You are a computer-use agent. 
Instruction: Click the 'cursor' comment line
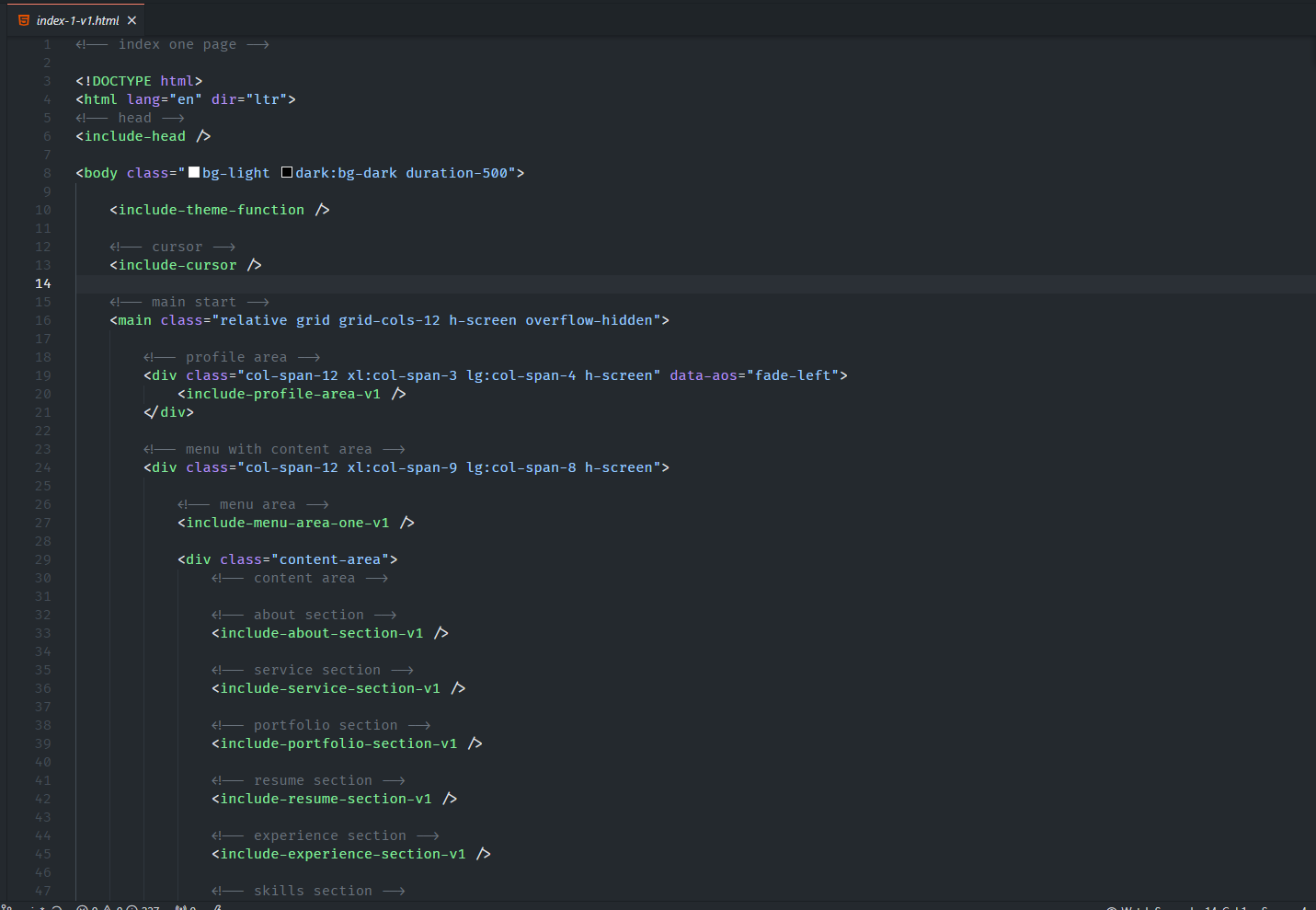[x=173, y=247]
